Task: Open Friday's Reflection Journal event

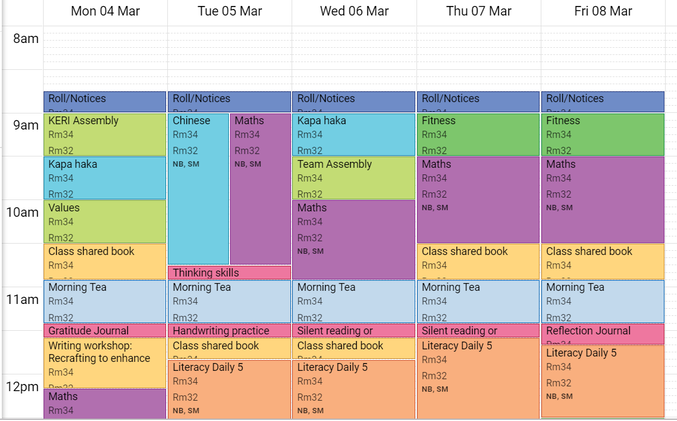Action: click(603, 334)
